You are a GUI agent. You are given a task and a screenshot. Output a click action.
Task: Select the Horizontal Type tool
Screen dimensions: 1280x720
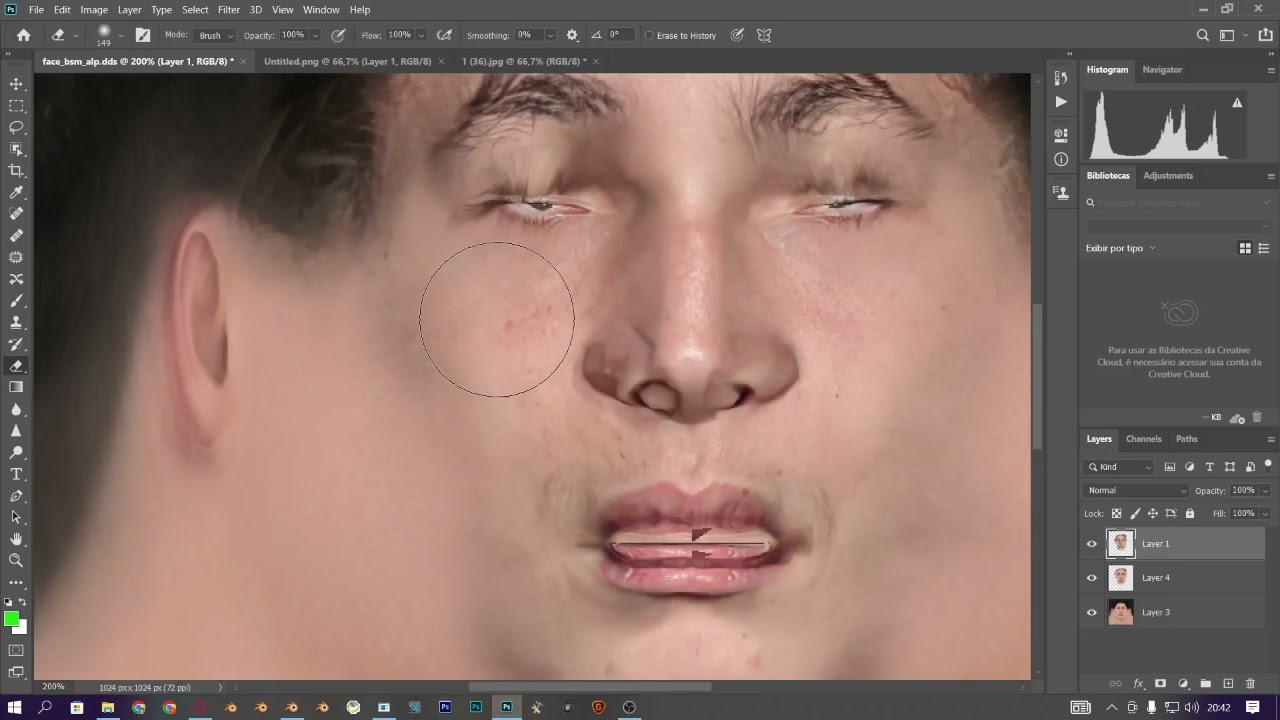[16, 474]
